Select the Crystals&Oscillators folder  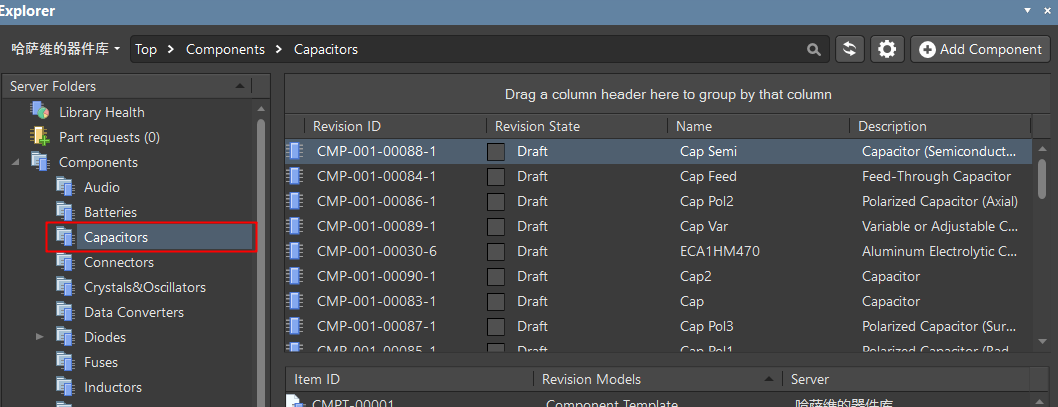click(145, 287)
